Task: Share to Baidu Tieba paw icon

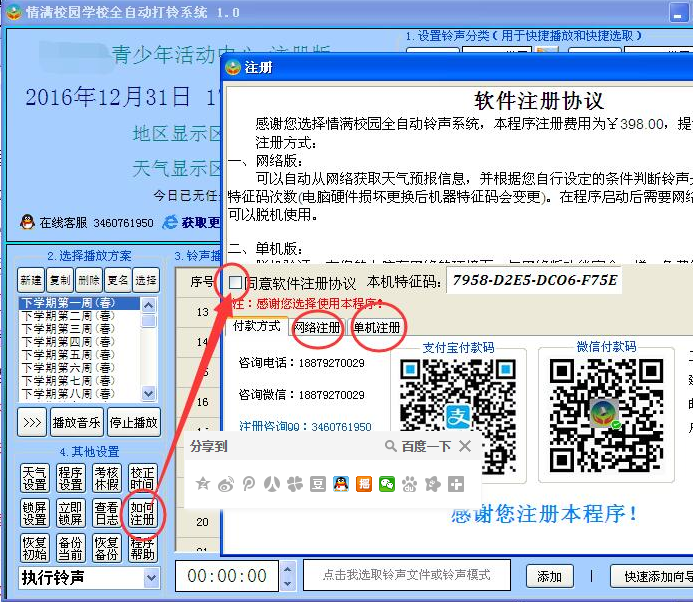Action: 410,484
